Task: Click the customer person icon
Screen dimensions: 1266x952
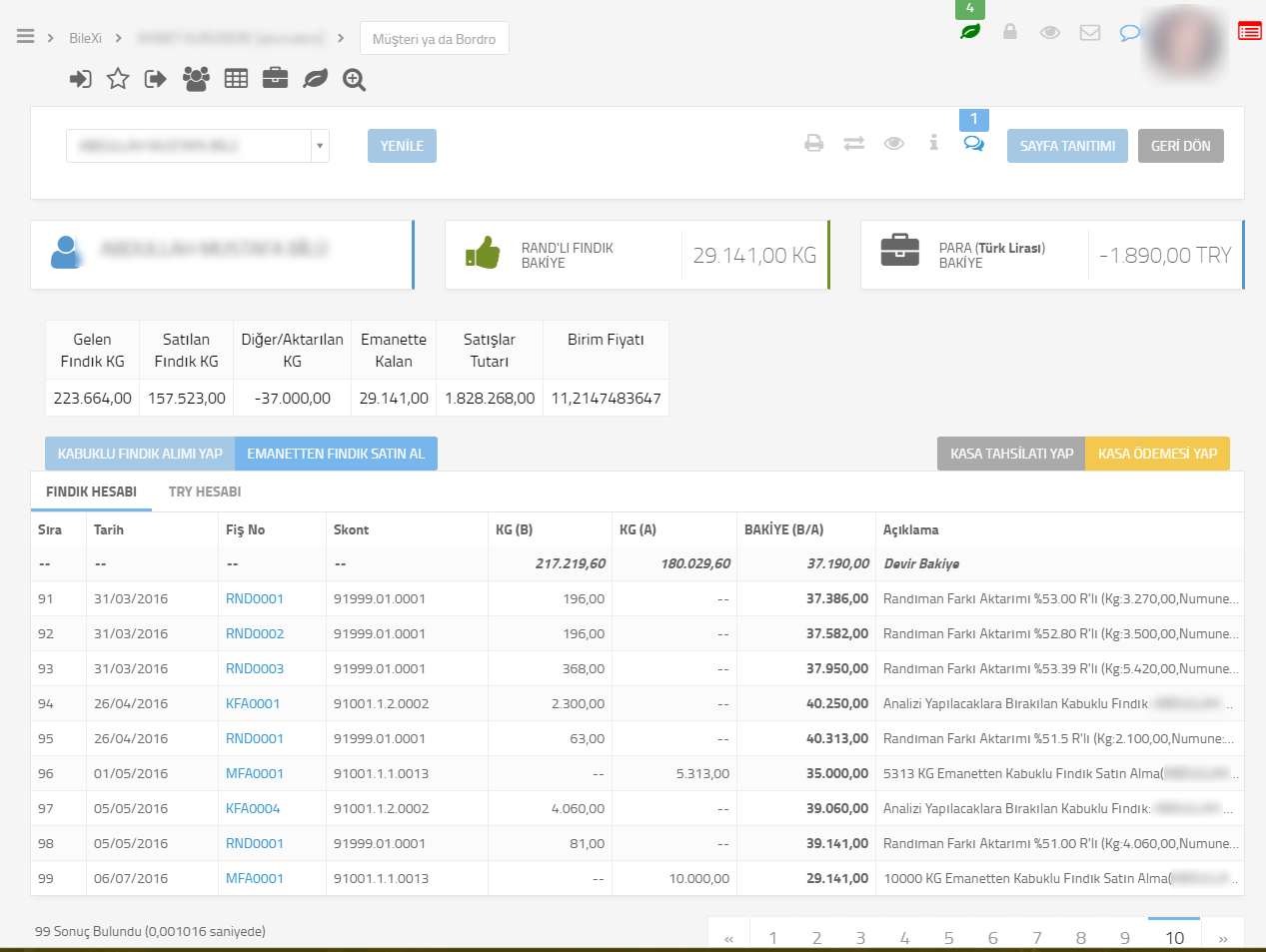Action: pyautogui.click(x=66, y=252)
